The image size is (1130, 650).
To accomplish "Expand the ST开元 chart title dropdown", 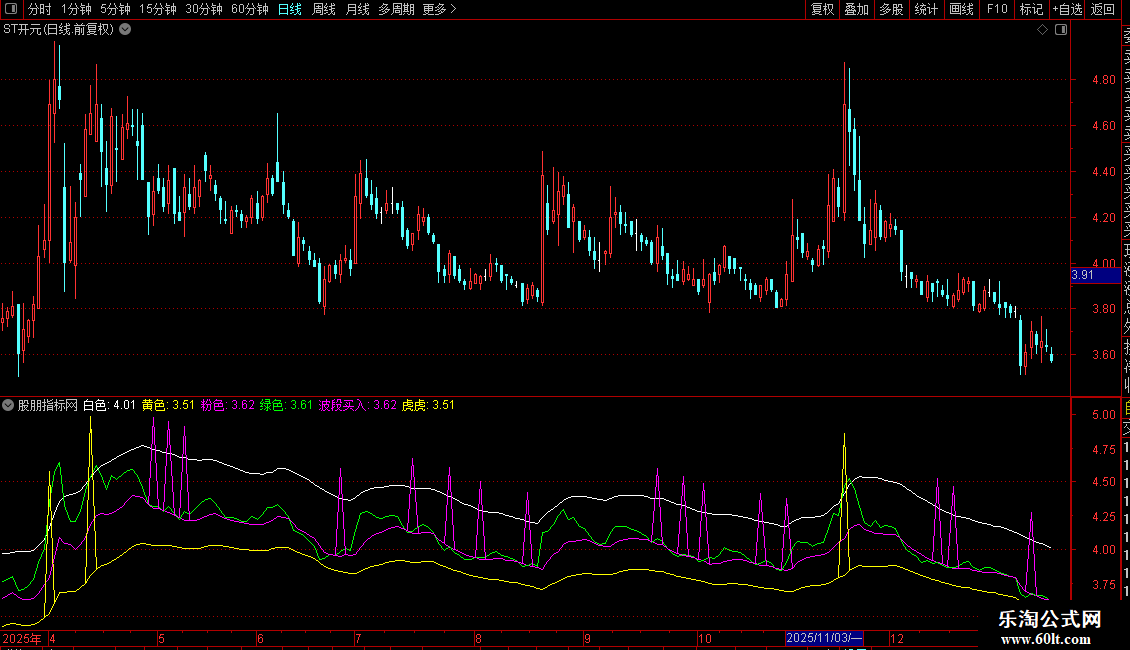I will (125, 29).
